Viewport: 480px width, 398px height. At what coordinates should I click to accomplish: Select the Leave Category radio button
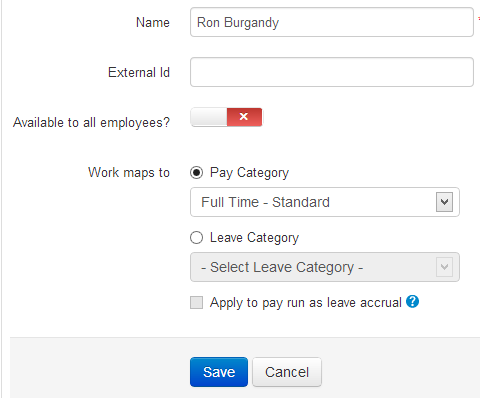[x=196, y=238]
